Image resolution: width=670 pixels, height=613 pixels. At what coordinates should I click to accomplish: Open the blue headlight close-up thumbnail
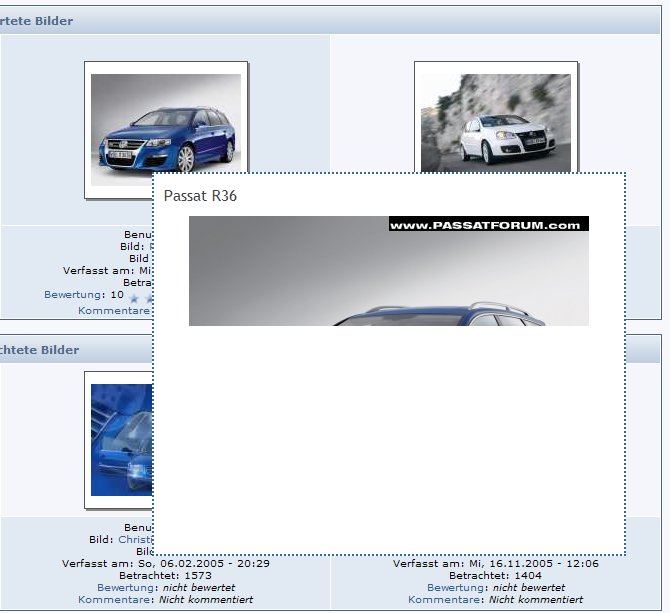click(x=121, y=440)
